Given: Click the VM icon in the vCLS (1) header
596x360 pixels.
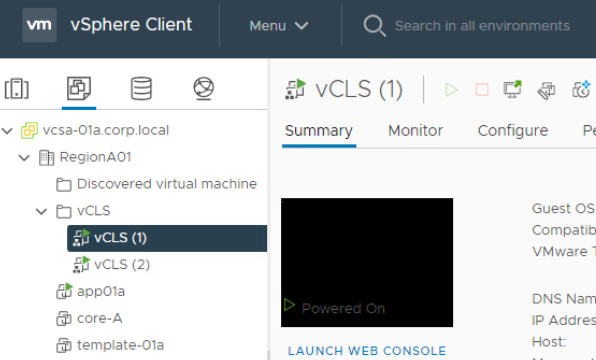Looking at the screenshot, I should coord(295,89).
